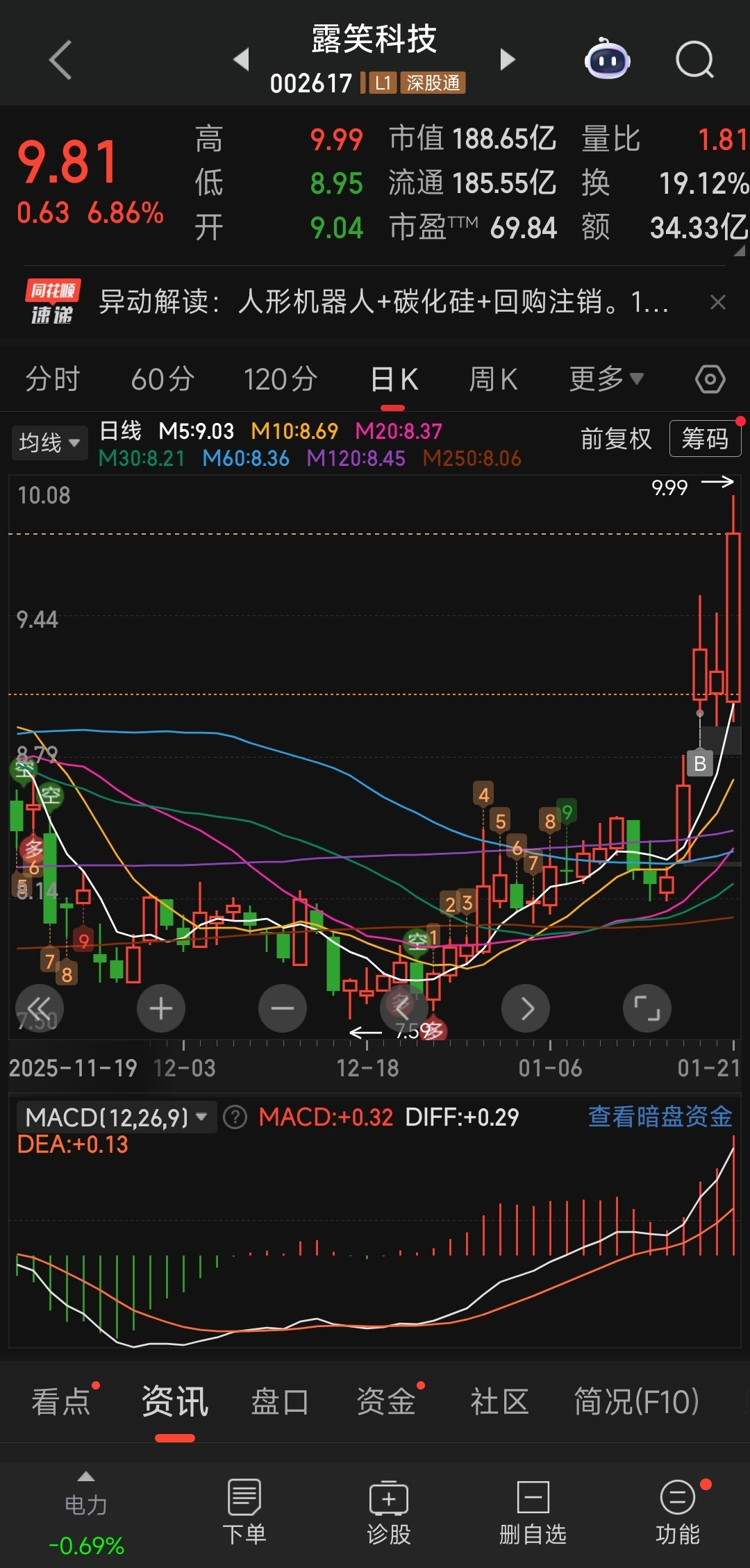Image resolution: width=750 pixels, height=1568 pixels.
Task: Move chart left with left chevron button
Action: click(404, 1008)
